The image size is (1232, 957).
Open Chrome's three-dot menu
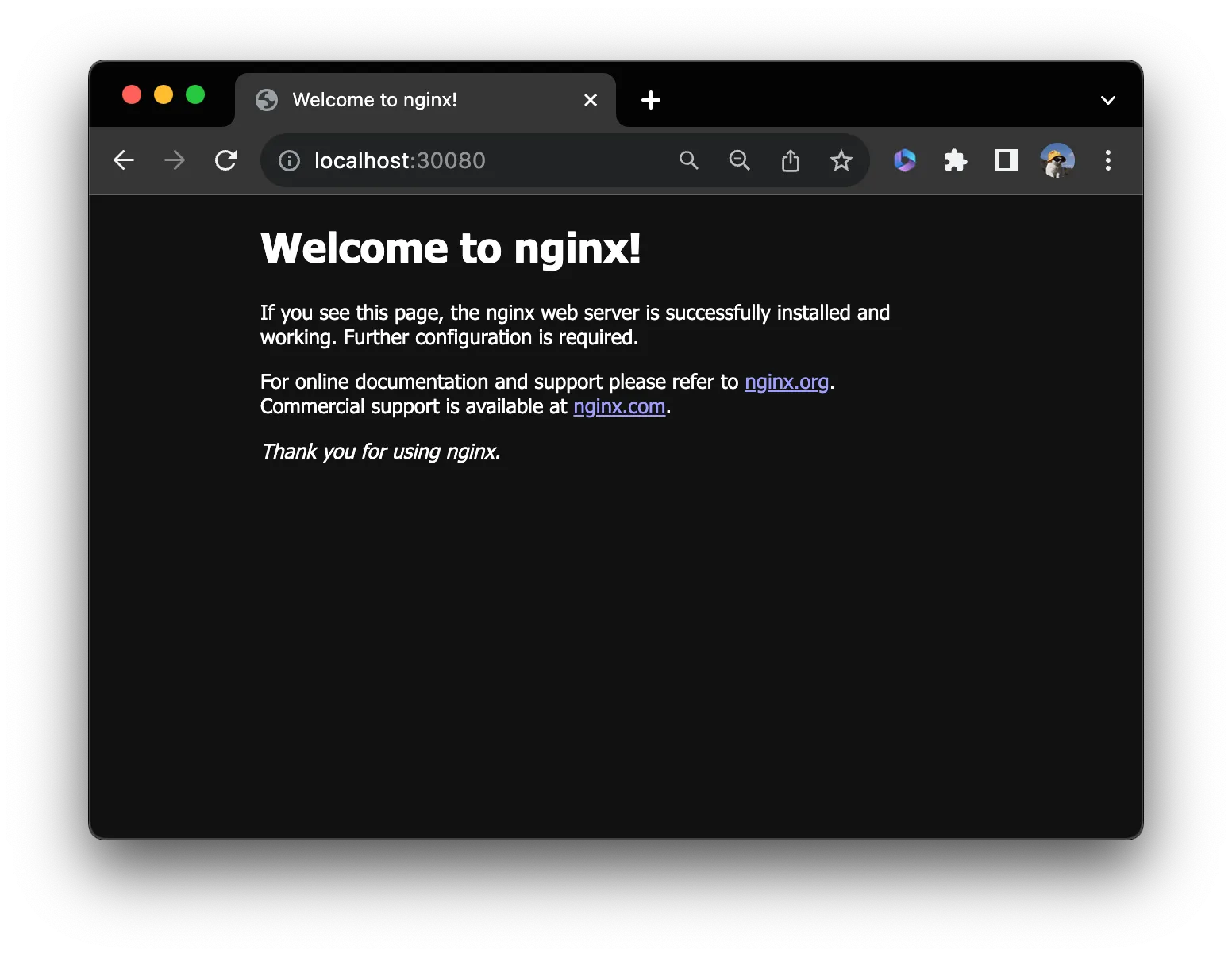1108,160
